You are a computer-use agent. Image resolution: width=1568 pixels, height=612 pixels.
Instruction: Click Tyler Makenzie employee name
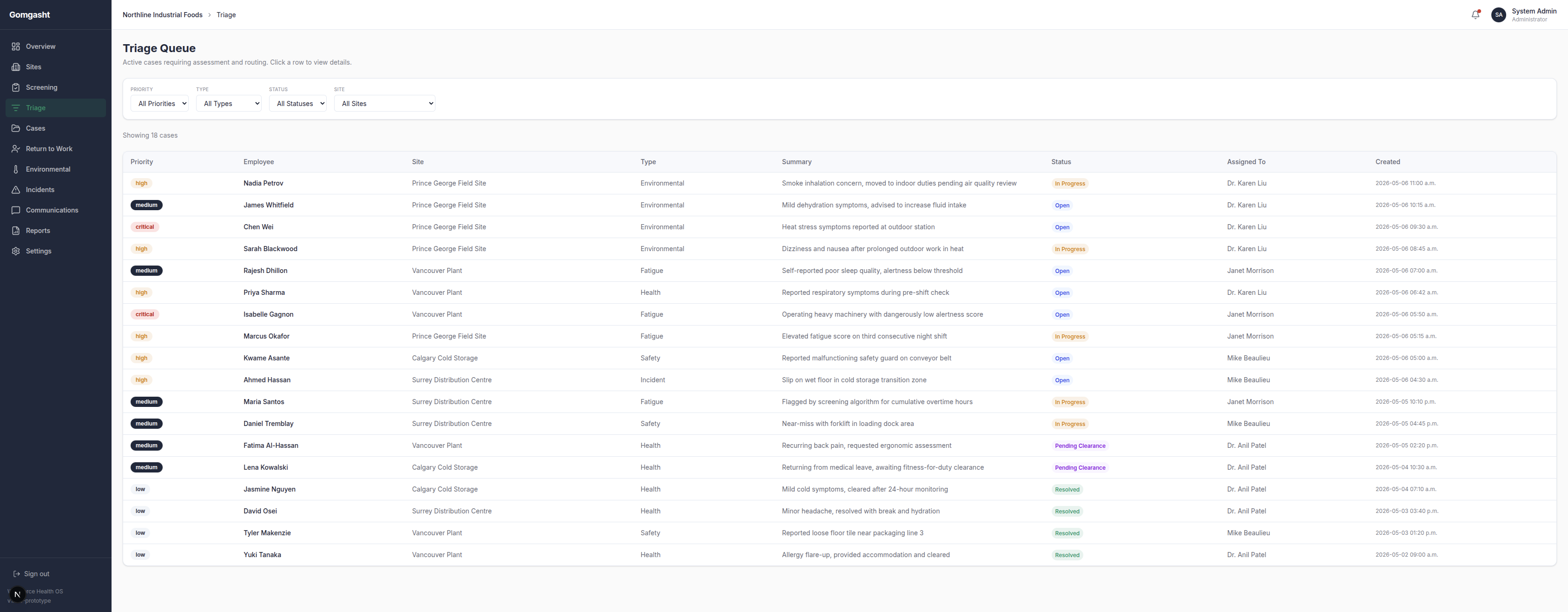[x=267, y=533]
